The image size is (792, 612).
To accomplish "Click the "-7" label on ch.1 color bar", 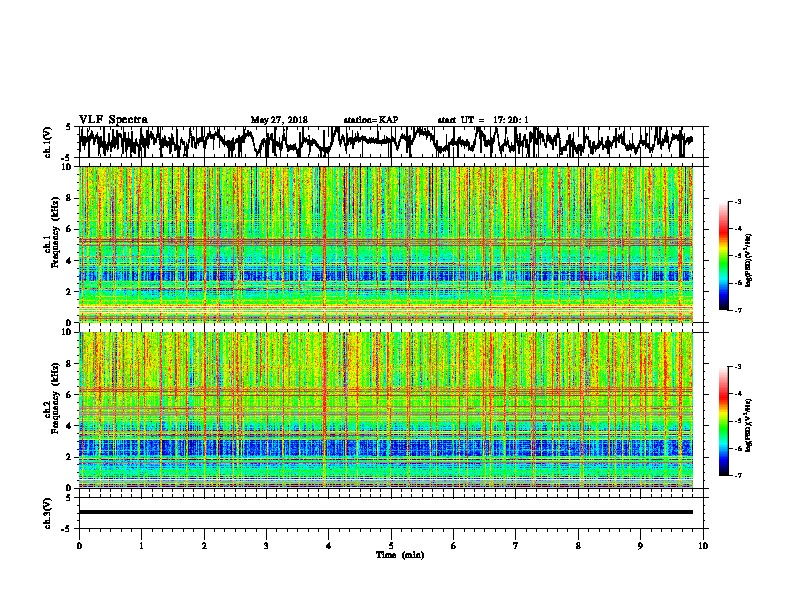I will (x=737, y=310).
